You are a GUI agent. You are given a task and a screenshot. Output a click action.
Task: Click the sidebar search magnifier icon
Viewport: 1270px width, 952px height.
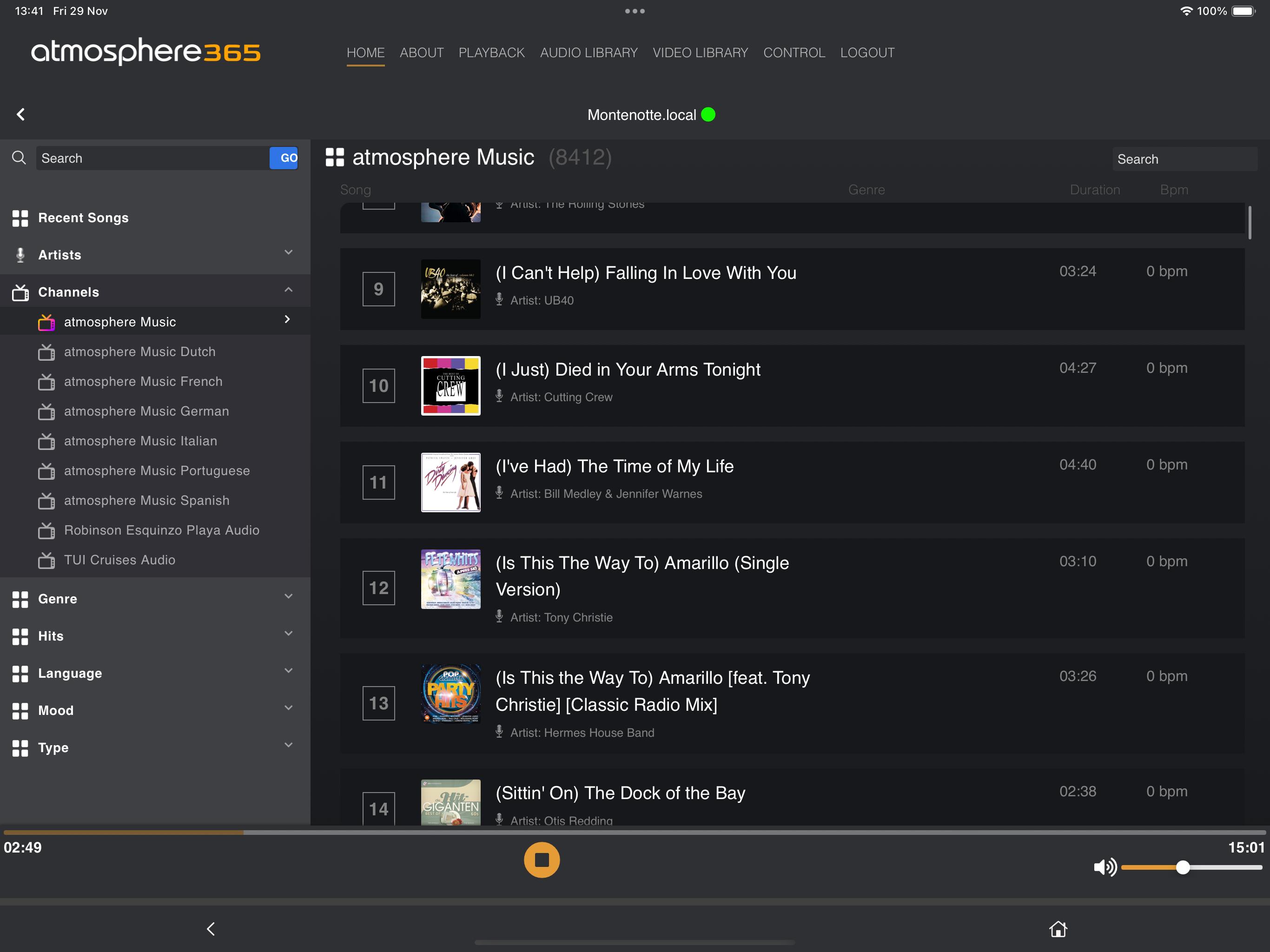pyautogui.click(x=19, y=158)
